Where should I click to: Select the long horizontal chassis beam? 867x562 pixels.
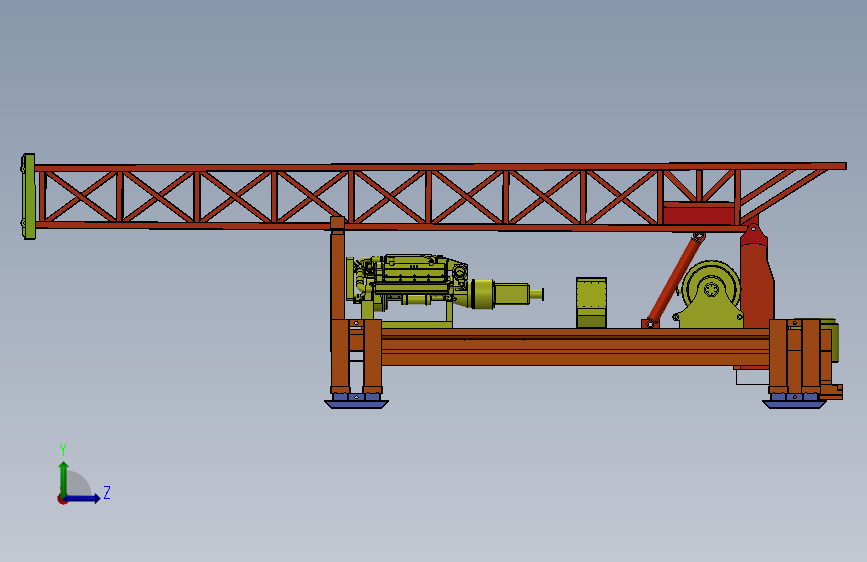click(x=575, y=347)
